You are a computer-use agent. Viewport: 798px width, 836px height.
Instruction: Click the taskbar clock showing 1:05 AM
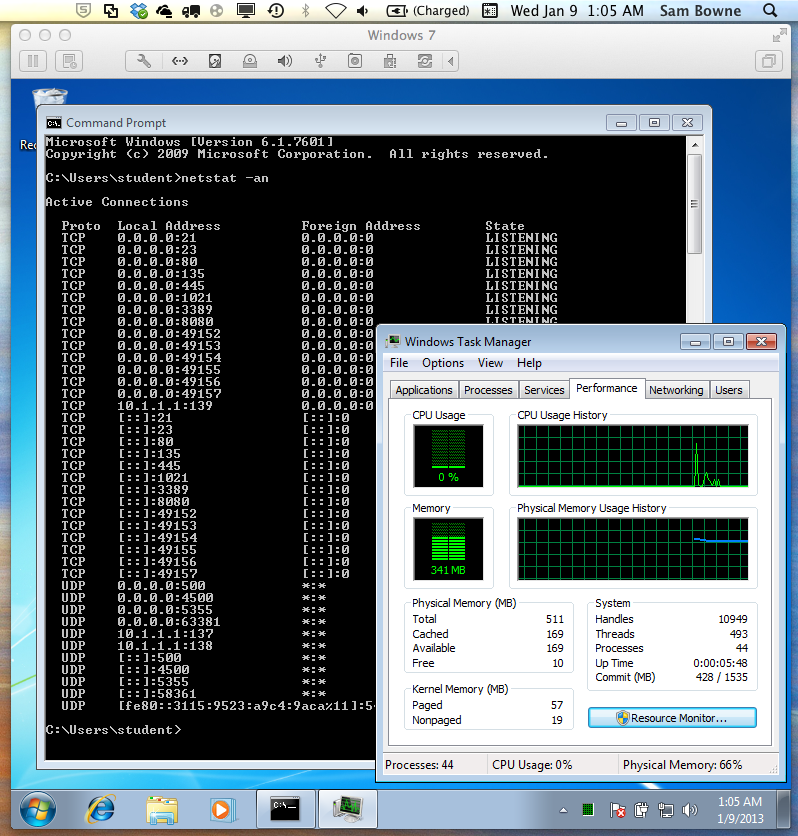pos(739,808)
